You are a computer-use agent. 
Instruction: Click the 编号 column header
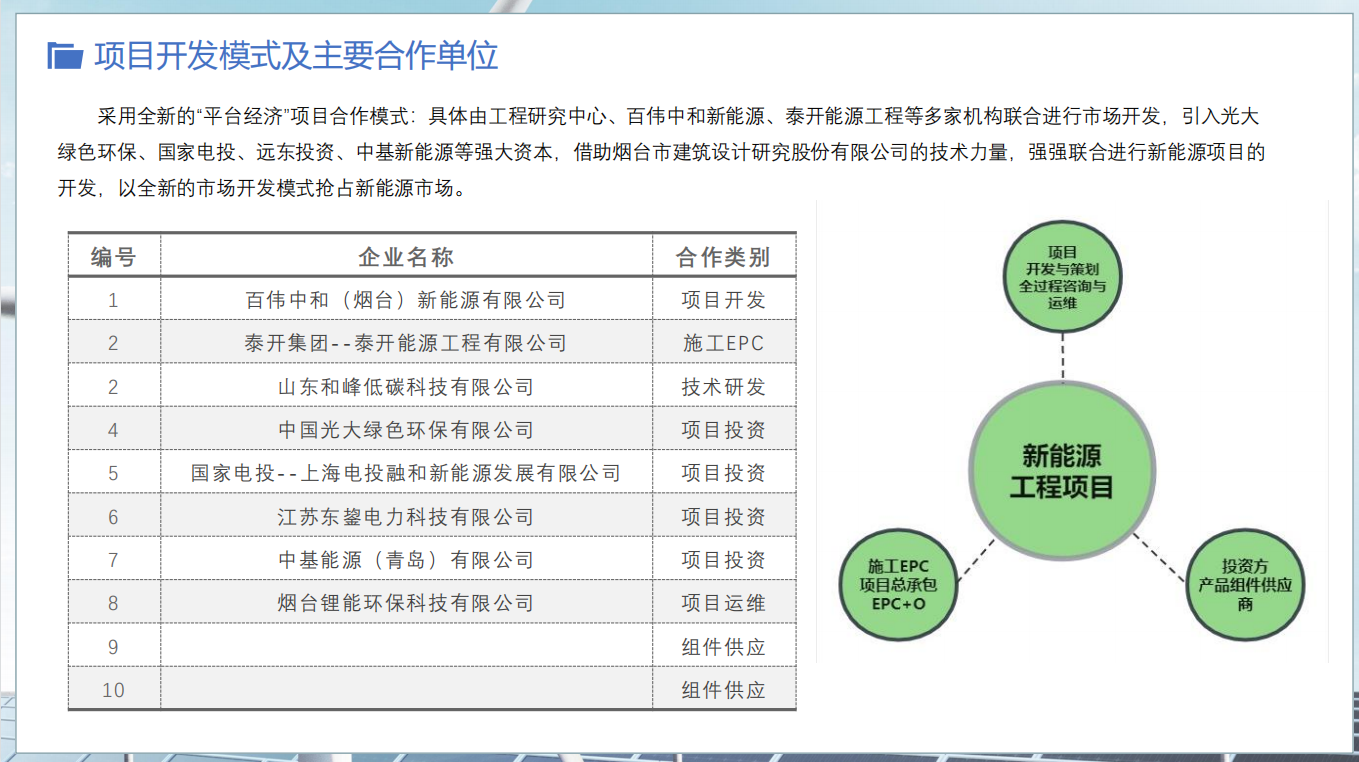pos(113,257)
